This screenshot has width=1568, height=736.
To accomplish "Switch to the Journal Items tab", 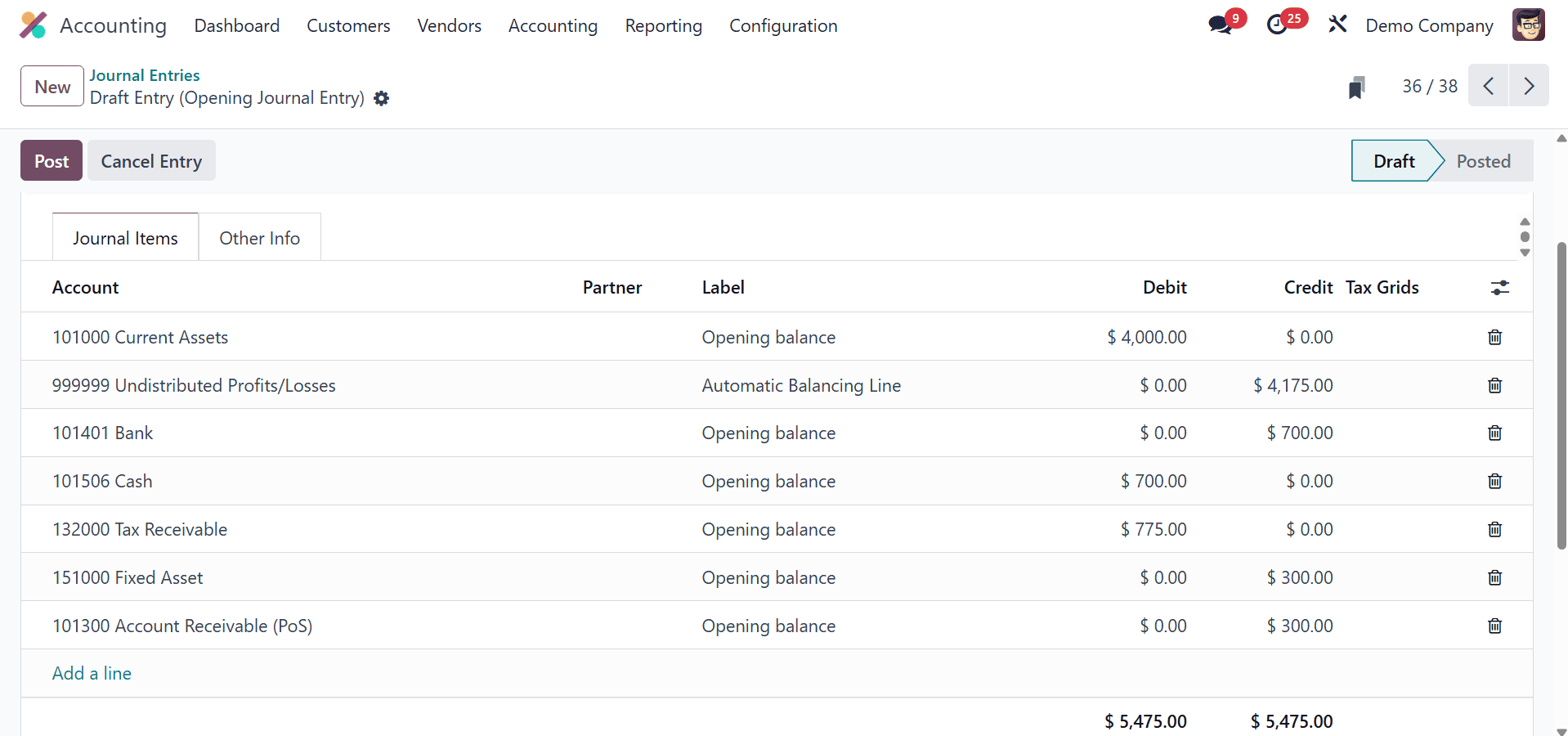I will [x=125, y=238].
